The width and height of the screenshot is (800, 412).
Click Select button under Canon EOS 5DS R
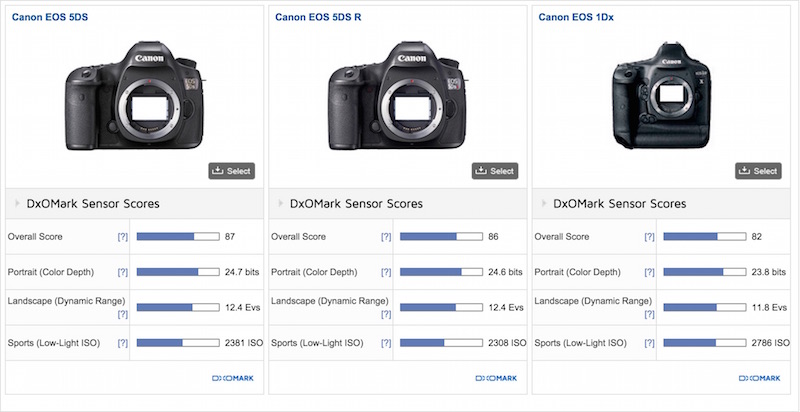point(495,171)
